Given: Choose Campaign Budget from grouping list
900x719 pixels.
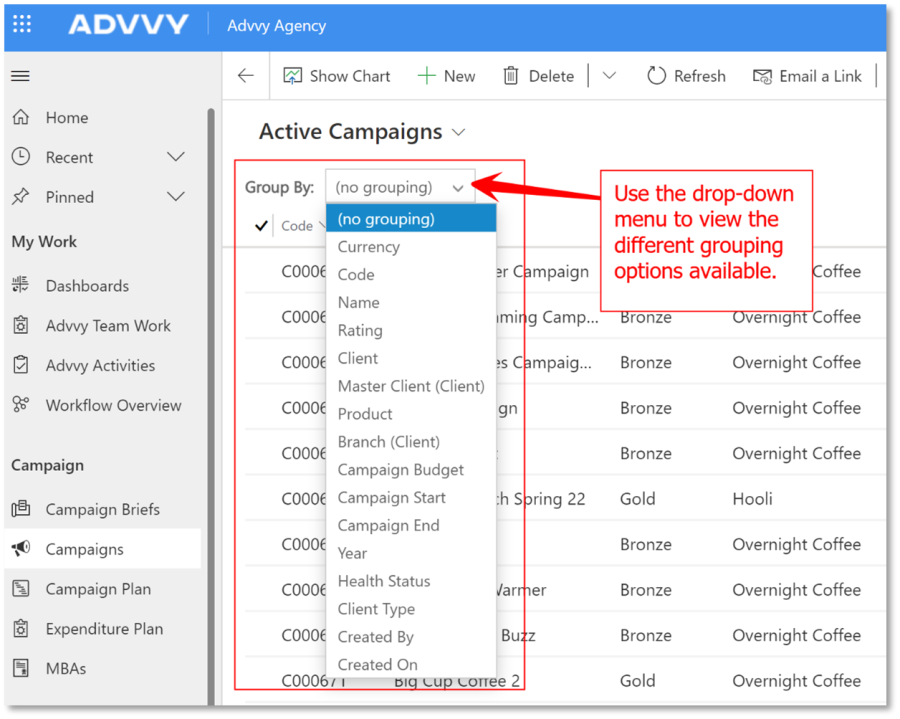Looking at the screenshot, I should pyautogui.click(x=400, y=469).
